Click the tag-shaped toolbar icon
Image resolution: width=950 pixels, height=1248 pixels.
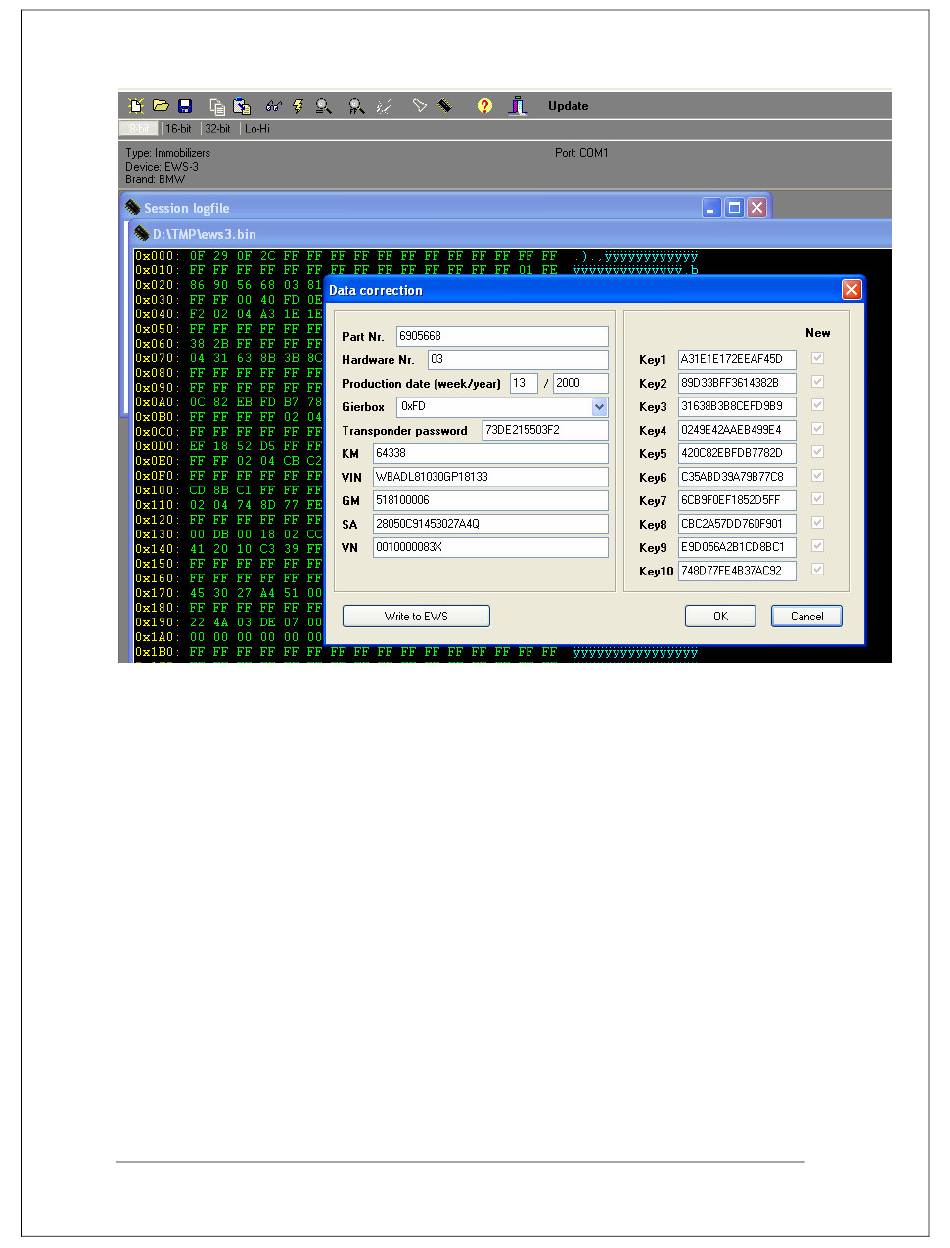420,106
